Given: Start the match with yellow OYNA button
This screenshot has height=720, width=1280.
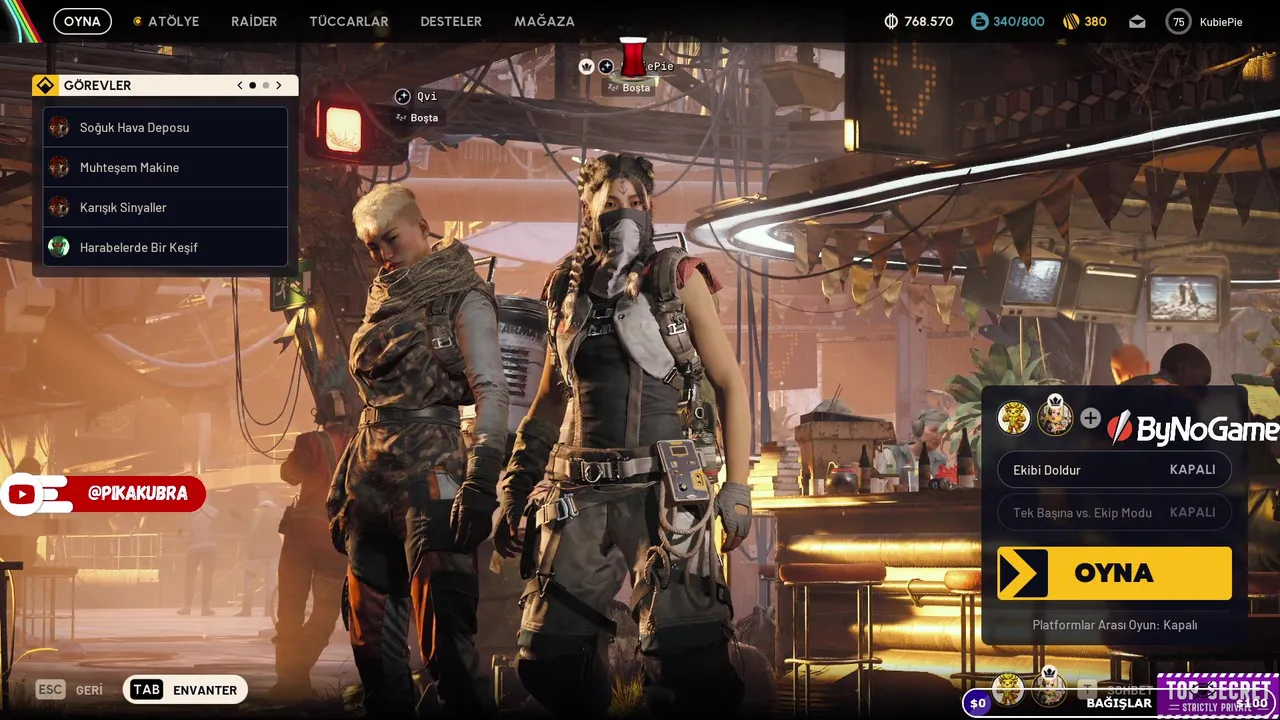Looking at the screenshot, I should point(1114,573).
